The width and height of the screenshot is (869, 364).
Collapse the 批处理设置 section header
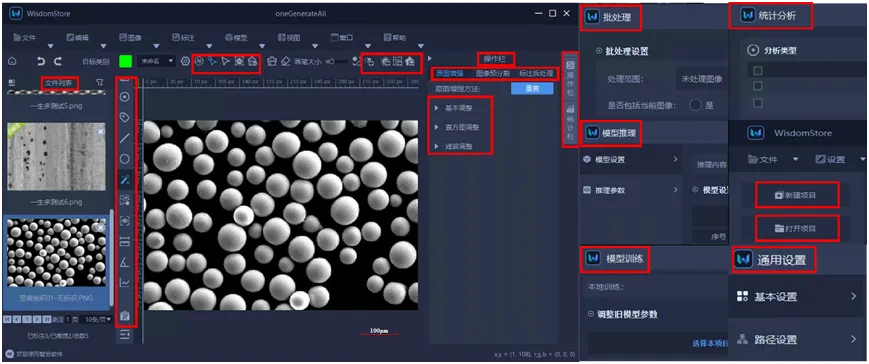coord(622,52)
